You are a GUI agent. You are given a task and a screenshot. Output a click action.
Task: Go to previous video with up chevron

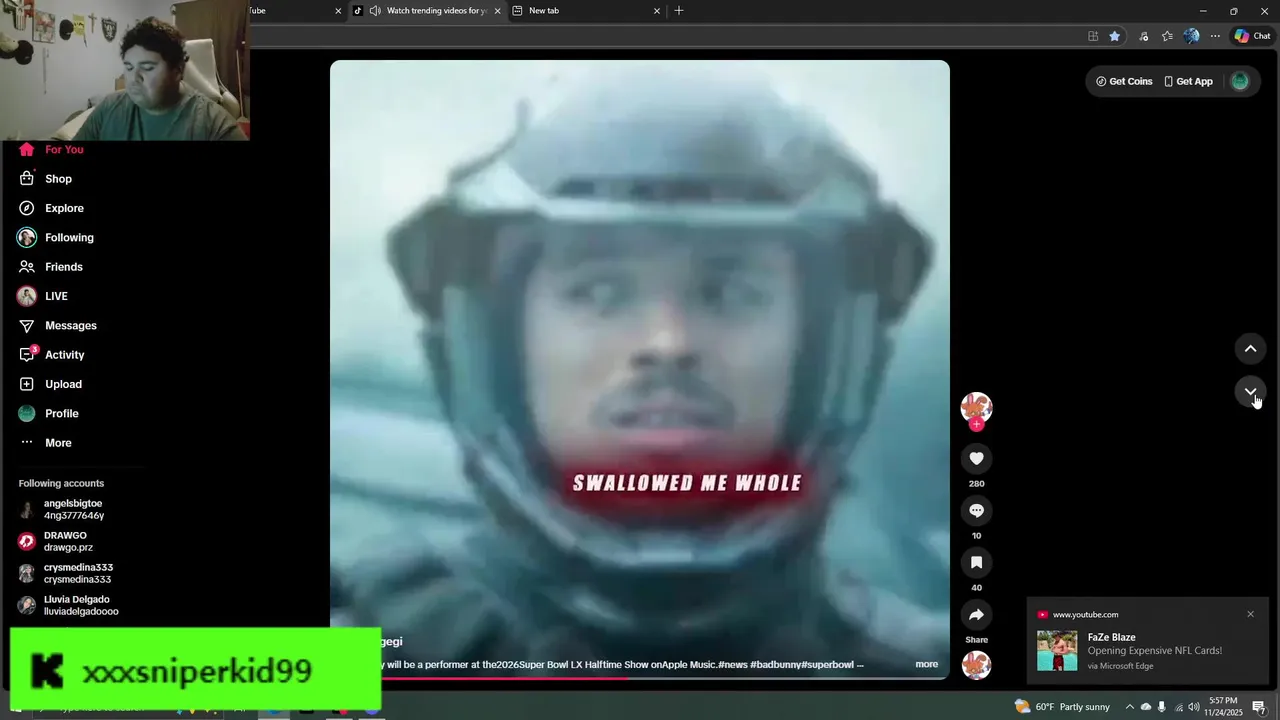click(1250, 349)
